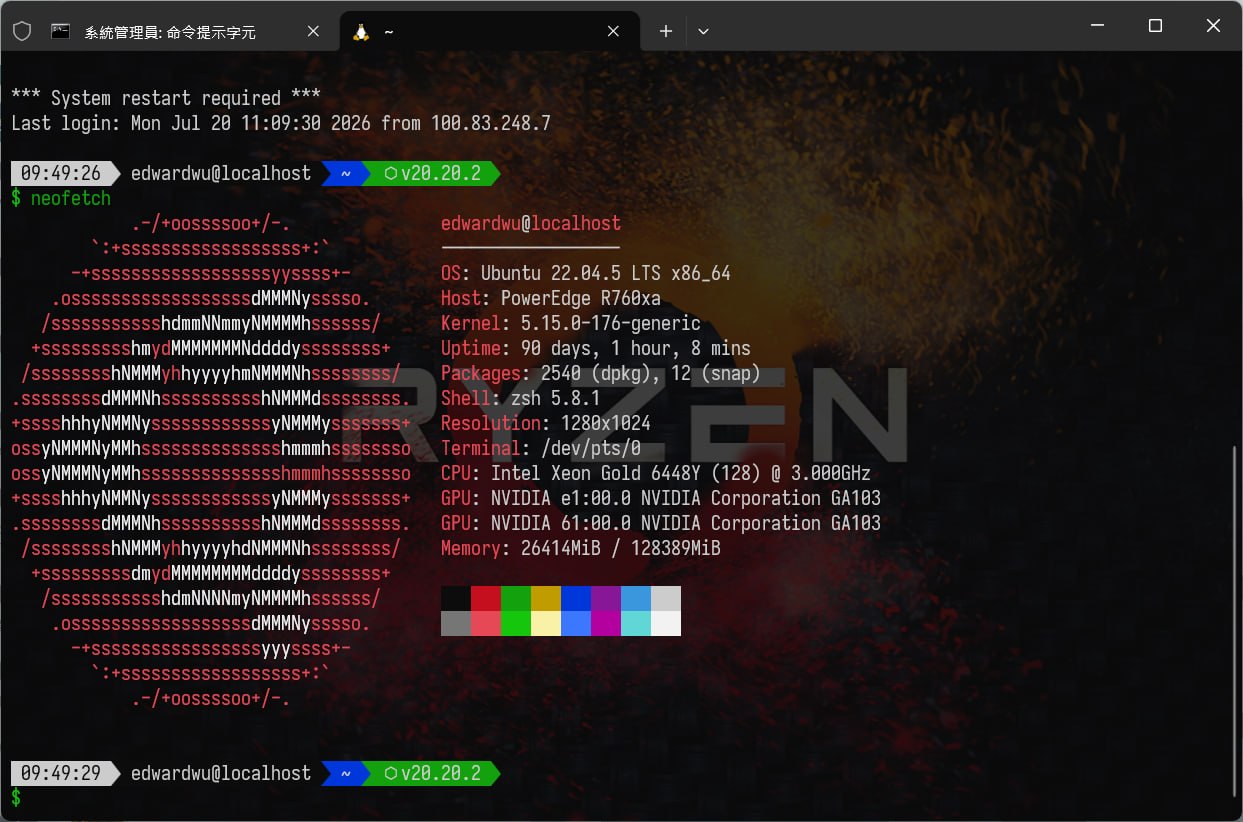Click the pale yellow swatch in bottom row
The image size is (1243, 822).
pos(546,623)
